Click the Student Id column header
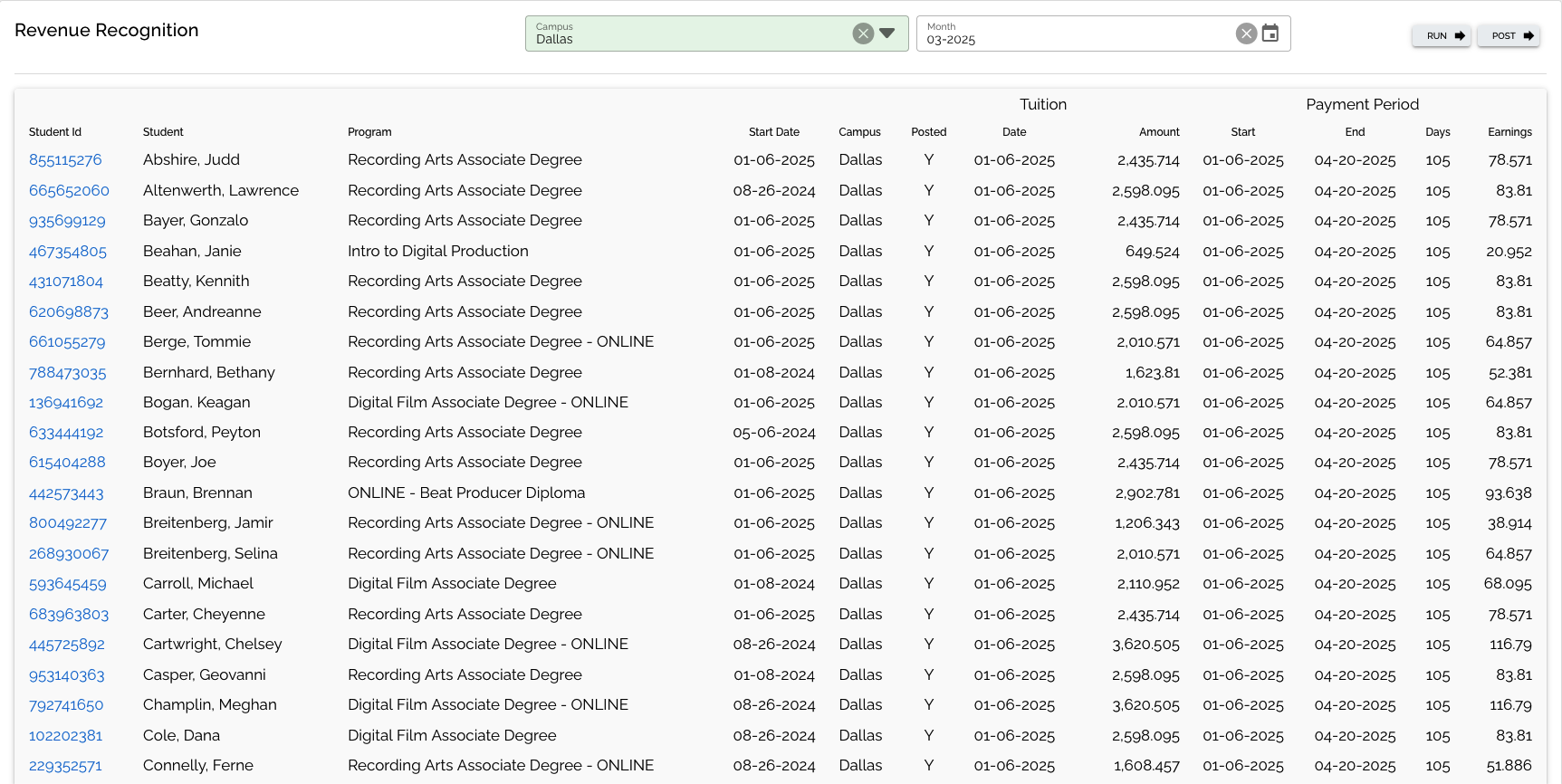 click(55, 132)
